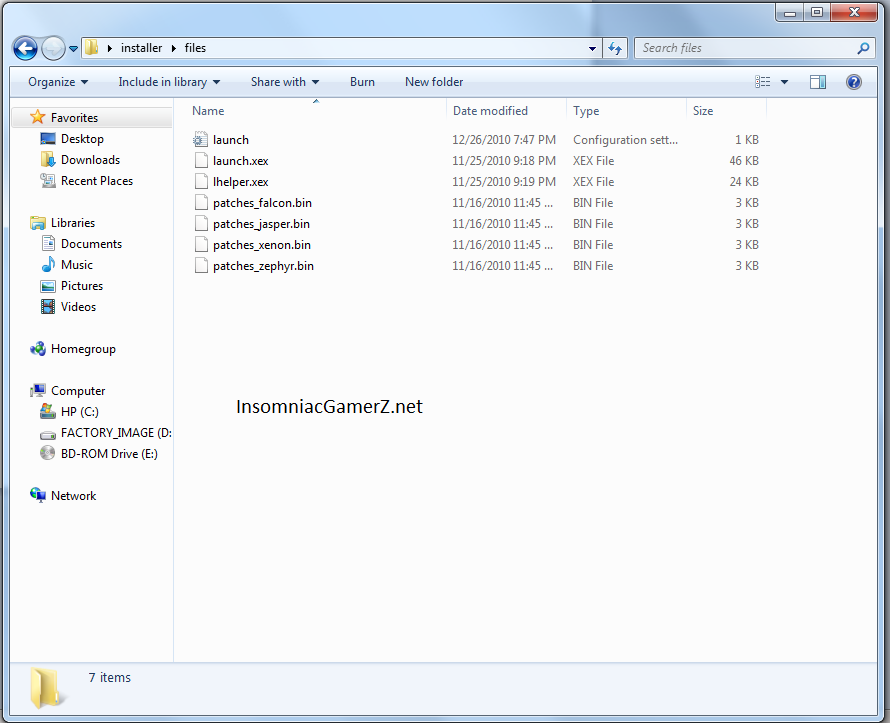Open the Pictures library
The height and width of the screenshot is (723, 890).
point(82,286)
